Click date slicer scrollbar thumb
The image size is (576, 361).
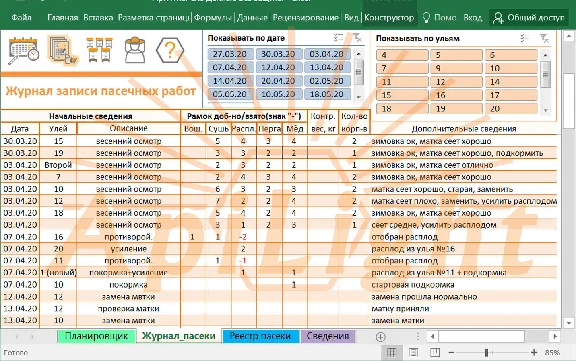tap(359, 72)
